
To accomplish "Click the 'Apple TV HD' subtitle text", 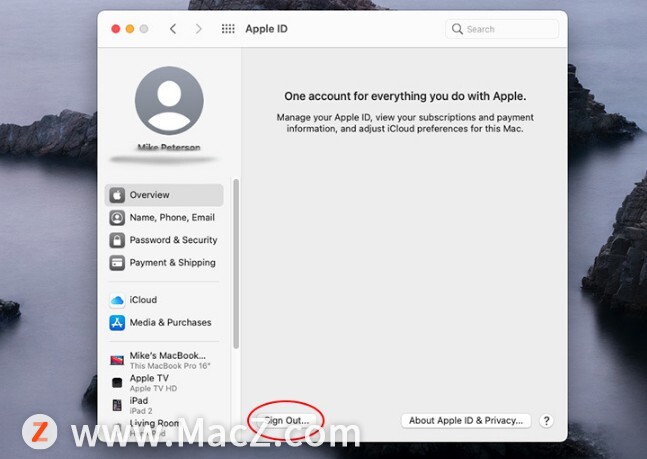I will [153, 388].
